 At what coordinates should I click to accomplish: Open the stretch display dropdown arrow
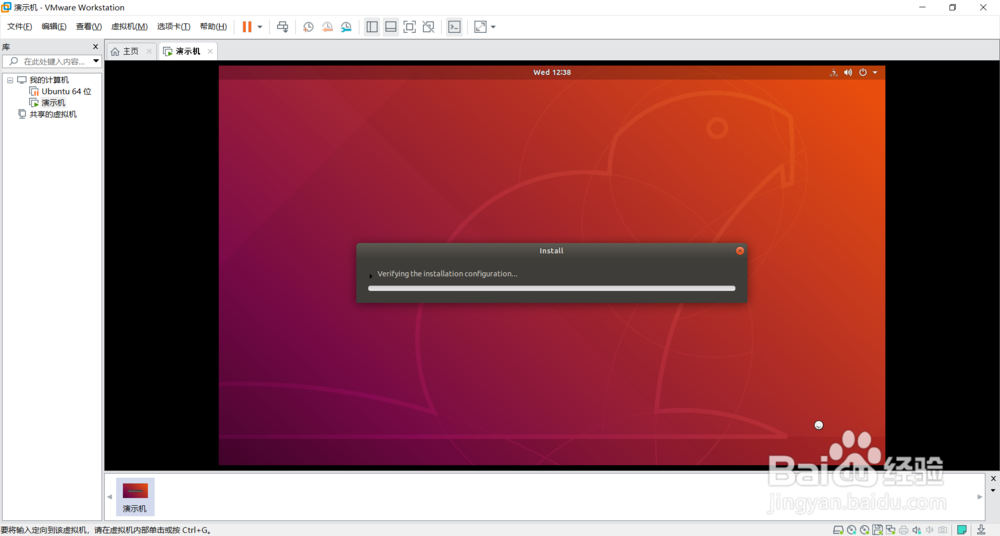(493, 27)
